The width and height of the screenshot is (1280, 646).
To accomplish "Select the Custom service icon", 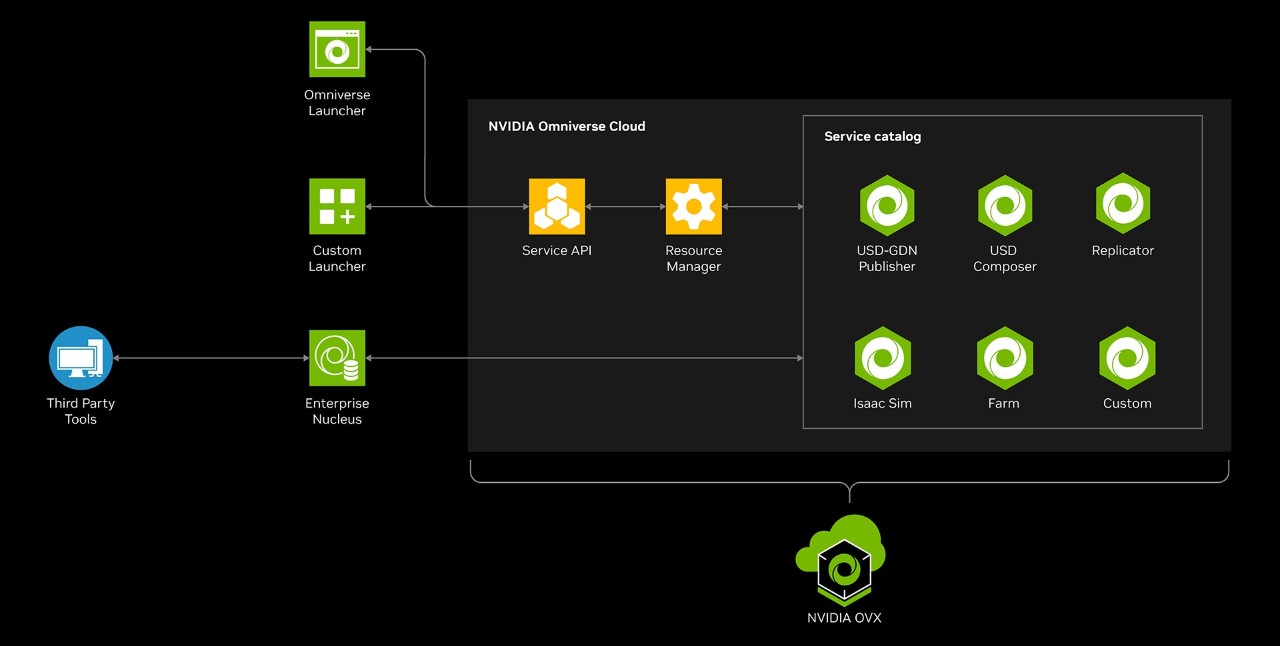I will point(1127,357).
